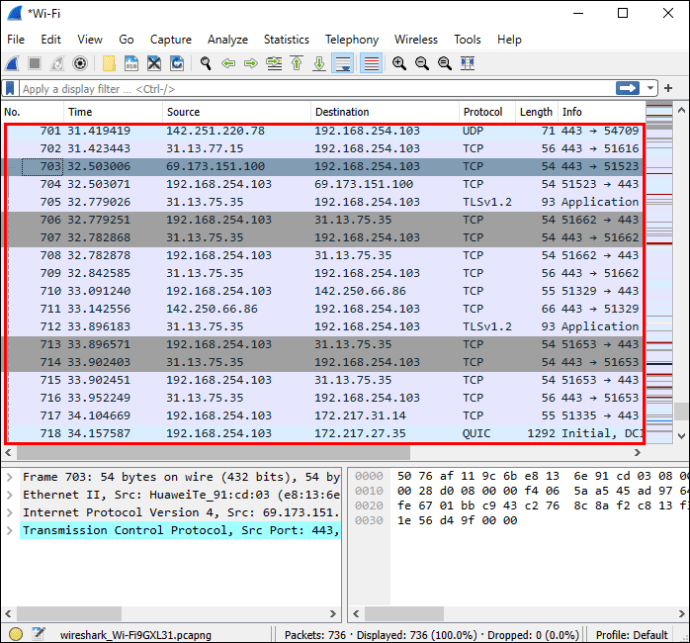Toggle packet list colorization
Image resolution: width=690 pixels, height=643 pixels.
(x=371, y=63)
